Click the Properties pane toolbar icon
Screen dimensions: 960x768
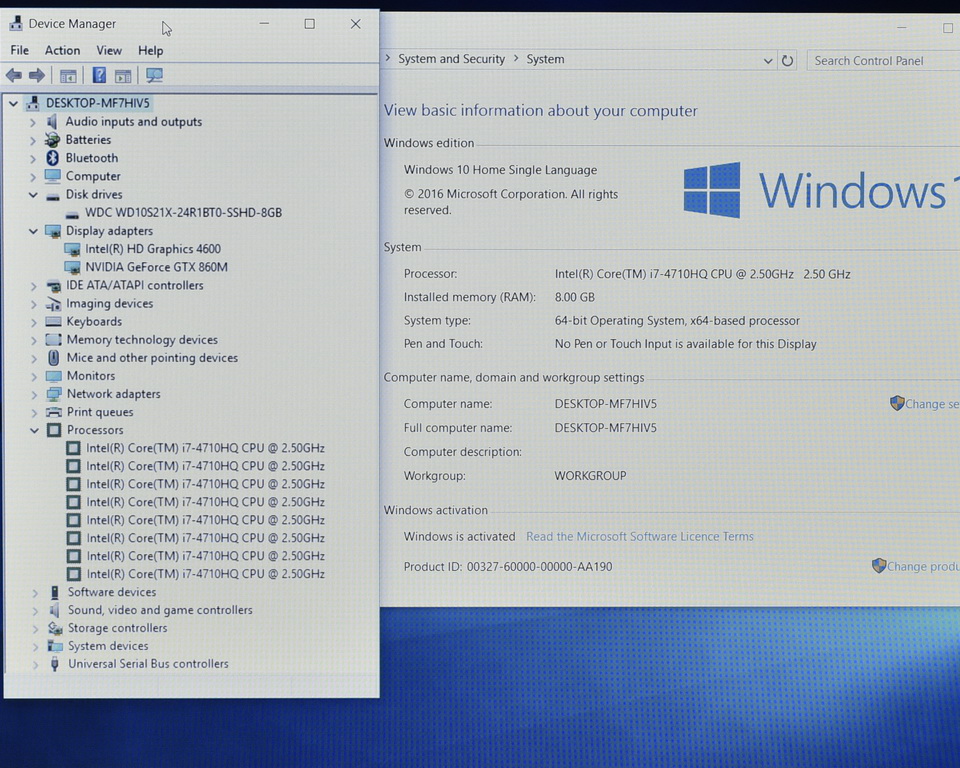[123, 76]
